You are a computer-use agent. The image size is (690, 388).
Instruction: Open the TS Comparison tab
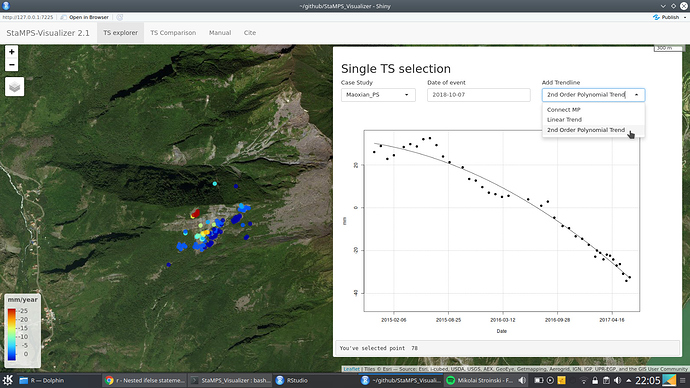click(x=173, y=33)
